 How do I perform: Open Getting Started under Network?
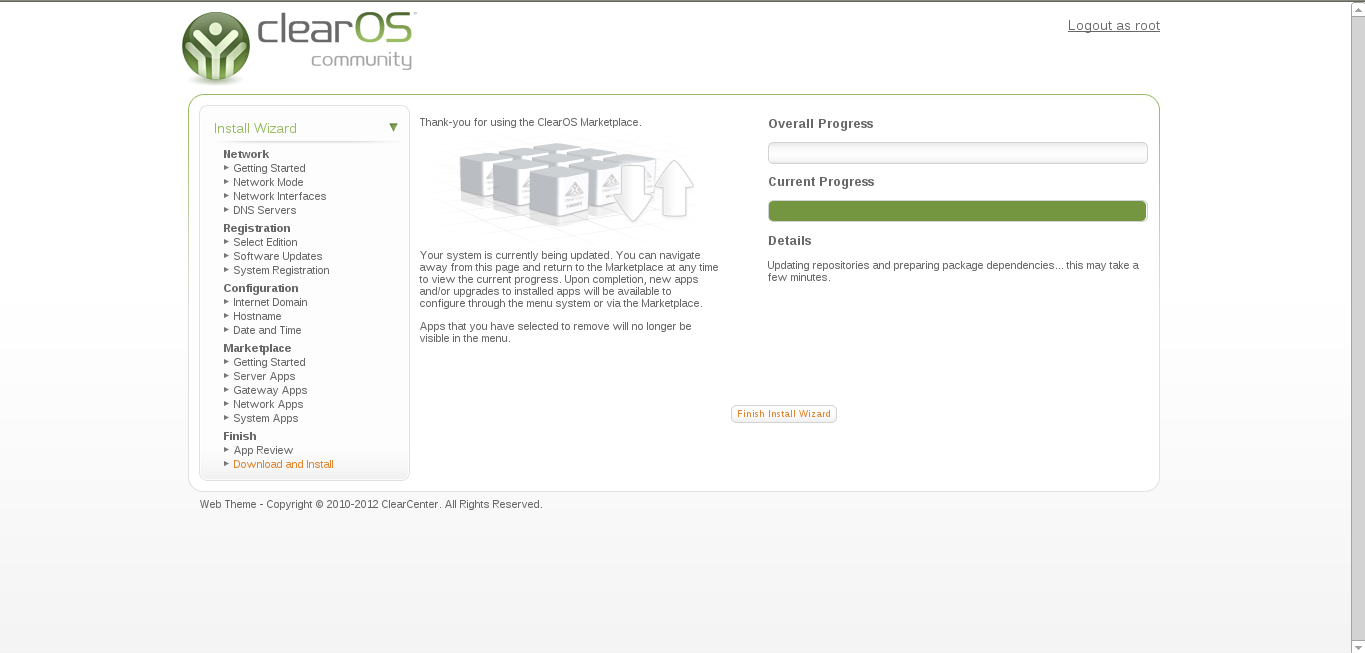tap(269, 168)
